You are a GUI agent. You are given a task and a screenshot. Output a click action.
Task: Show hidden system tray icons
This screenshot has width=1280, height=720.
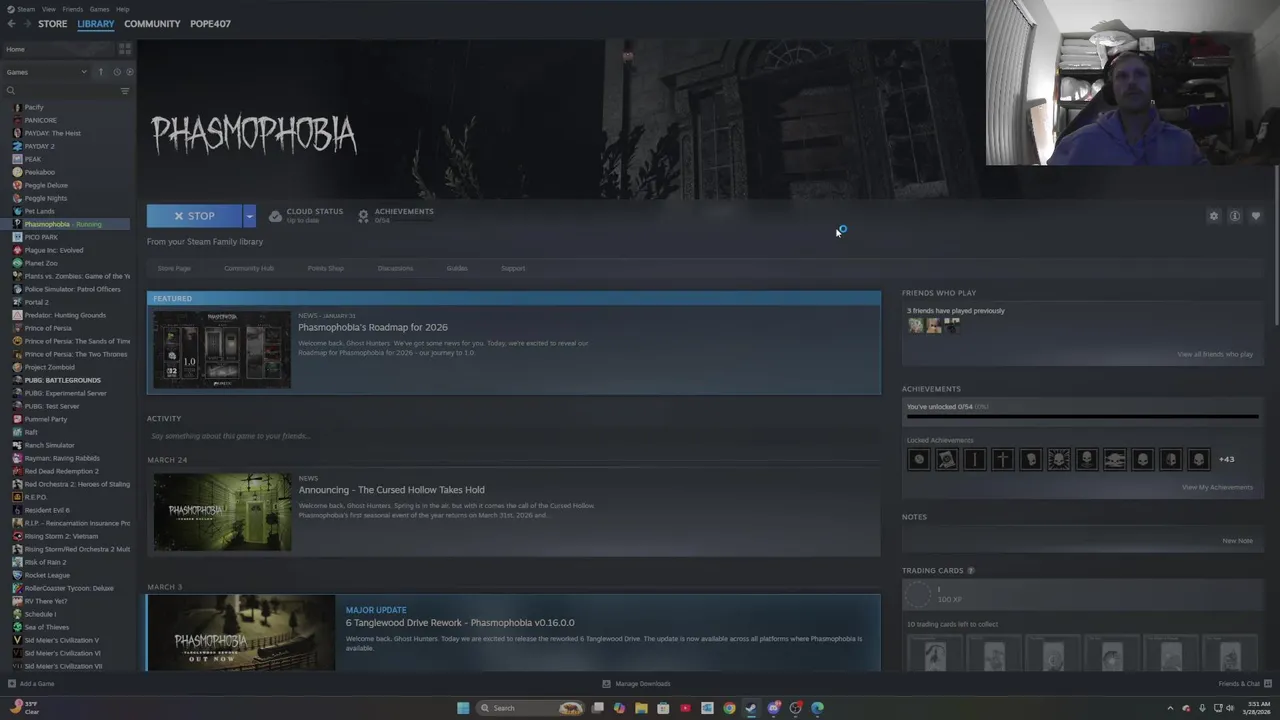coord(1170,708)
